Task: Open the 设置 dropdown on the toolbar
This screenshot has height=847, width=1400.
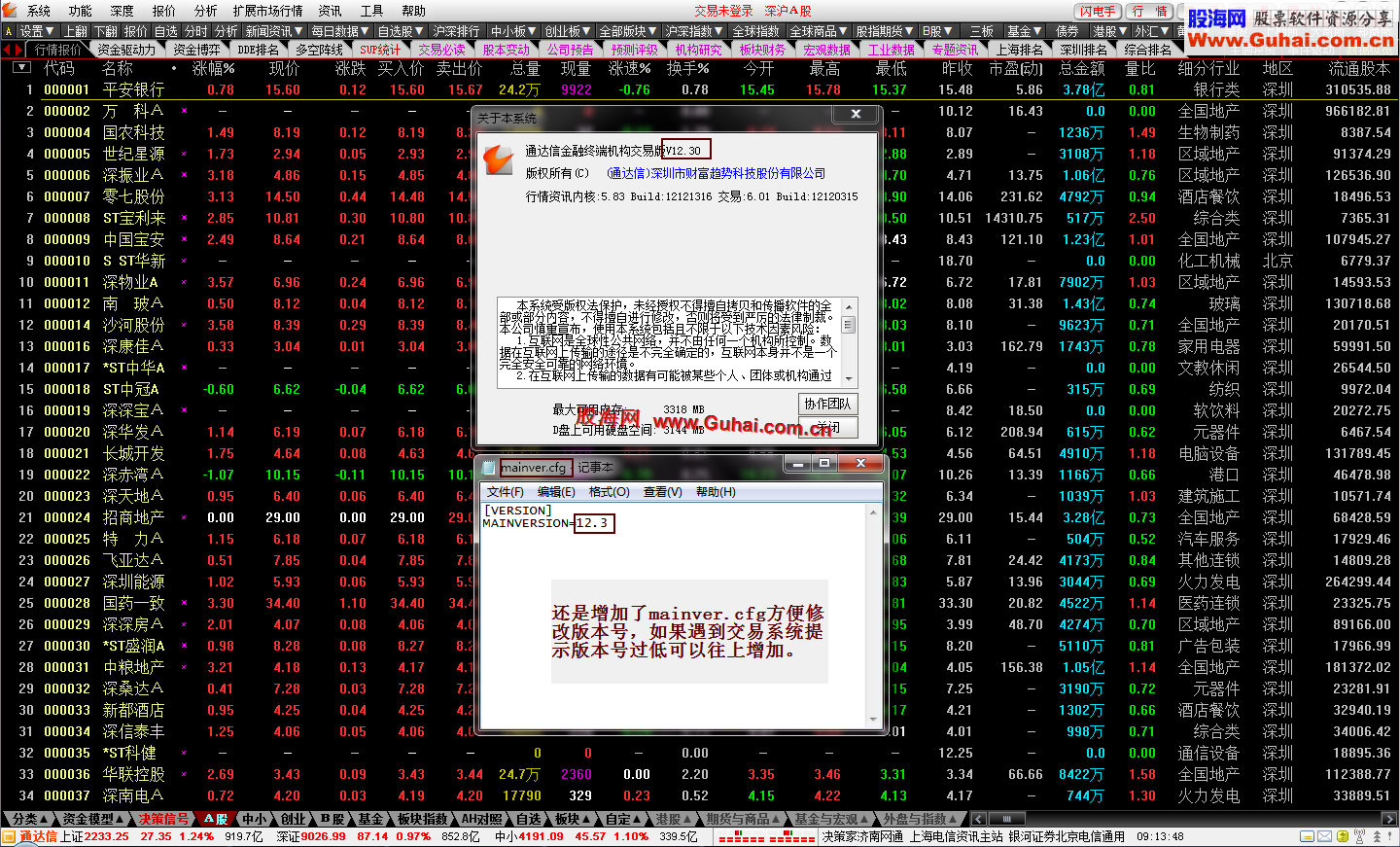Action: click(38, 31)
